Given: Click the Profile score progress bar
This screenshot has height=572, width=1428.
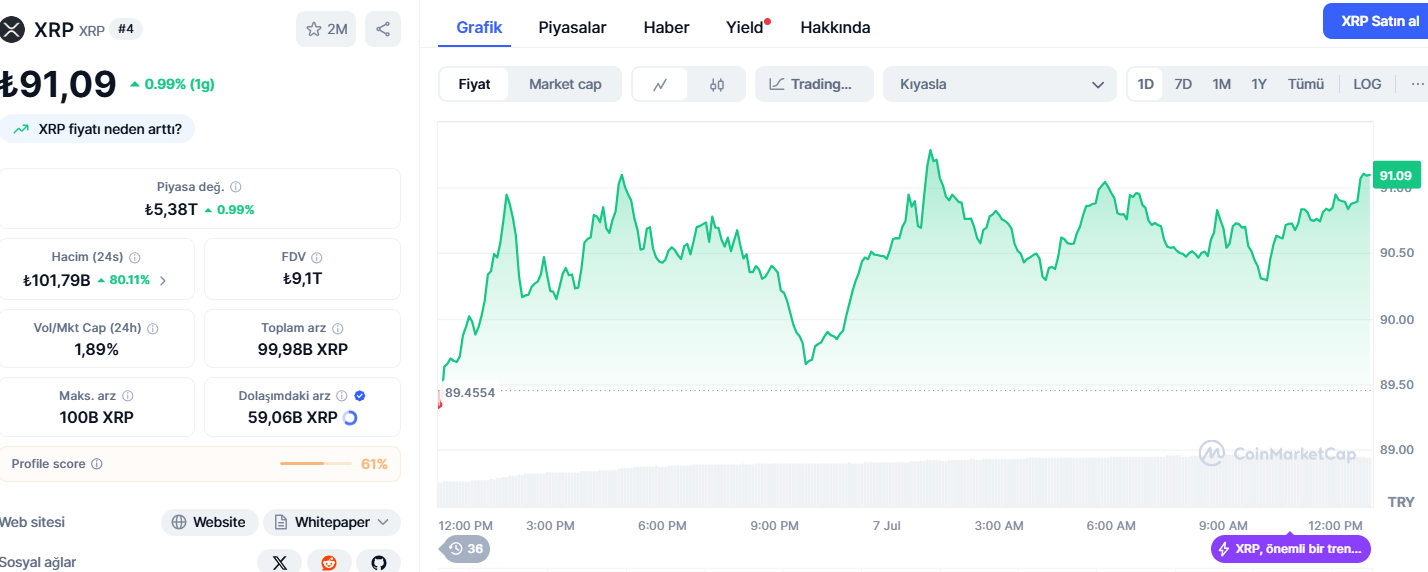Looking at the screenshot, I should 316,464.
